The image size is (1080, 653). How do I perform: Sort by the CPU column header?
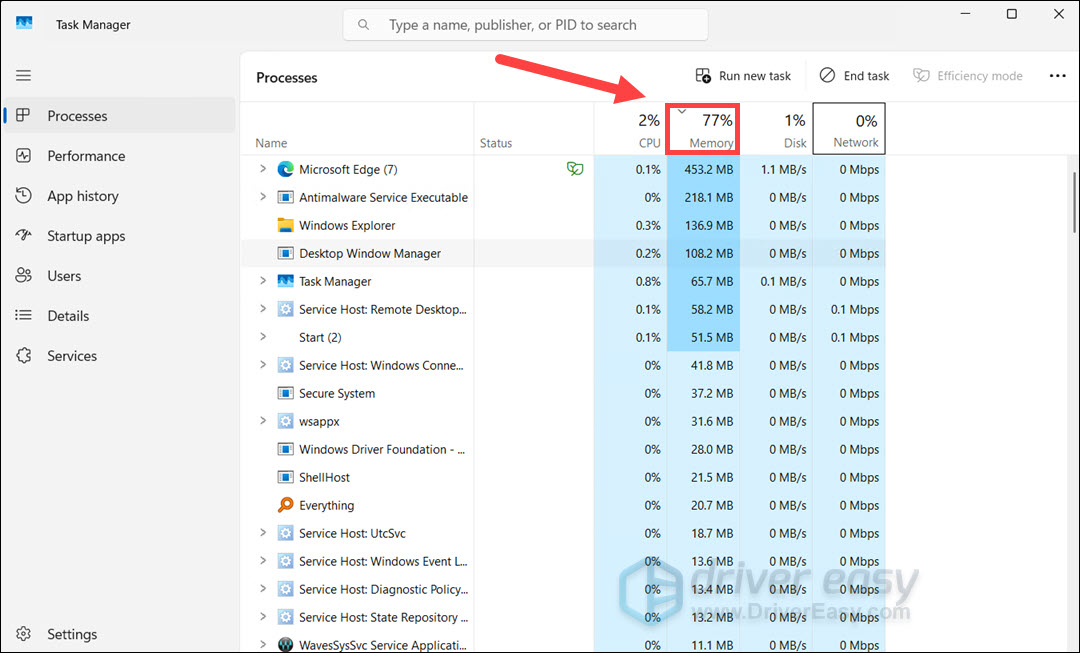(x=630, y=129)
